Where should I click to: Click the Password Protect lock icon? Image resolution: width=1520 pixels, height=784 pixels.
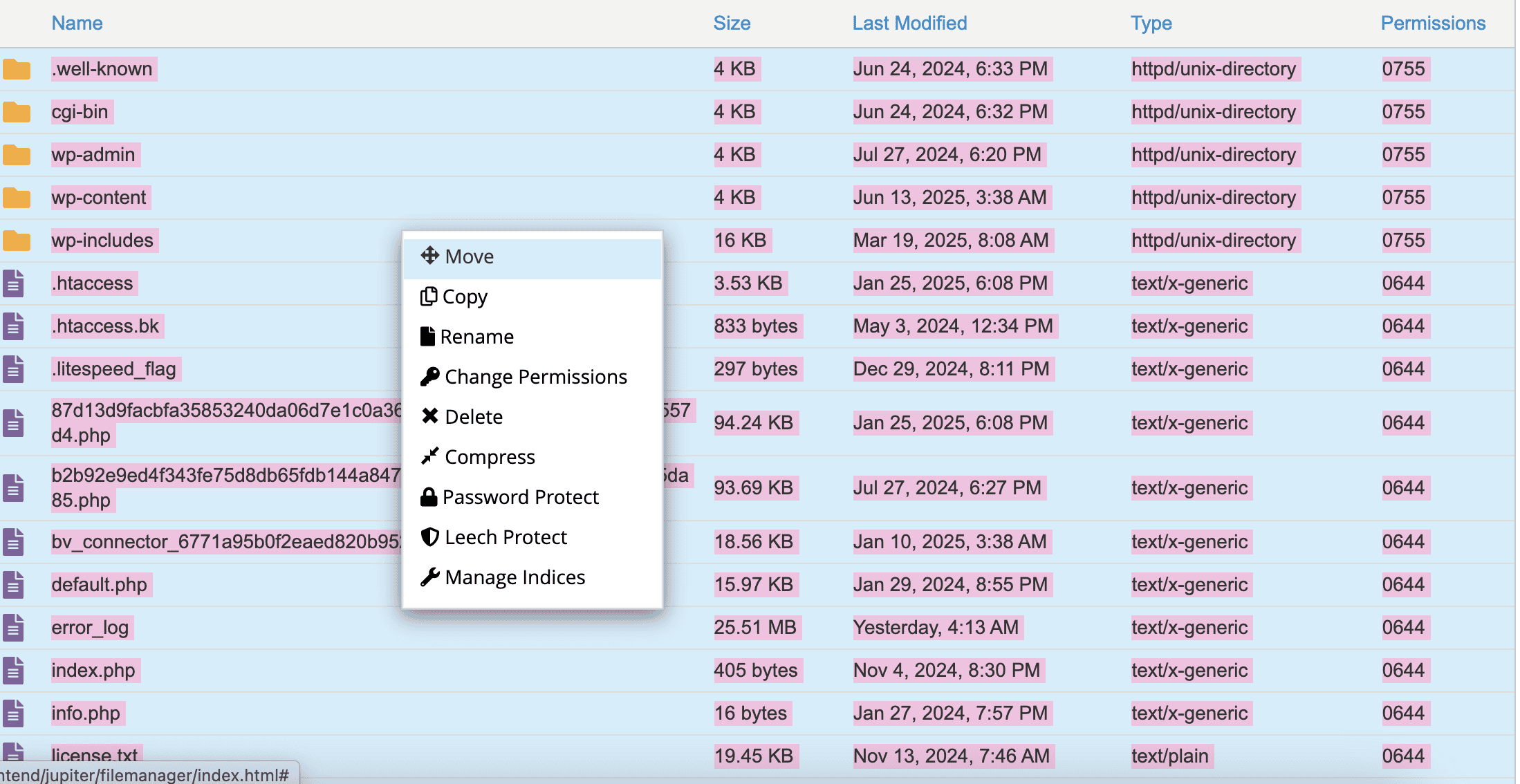tap(429, 496)
